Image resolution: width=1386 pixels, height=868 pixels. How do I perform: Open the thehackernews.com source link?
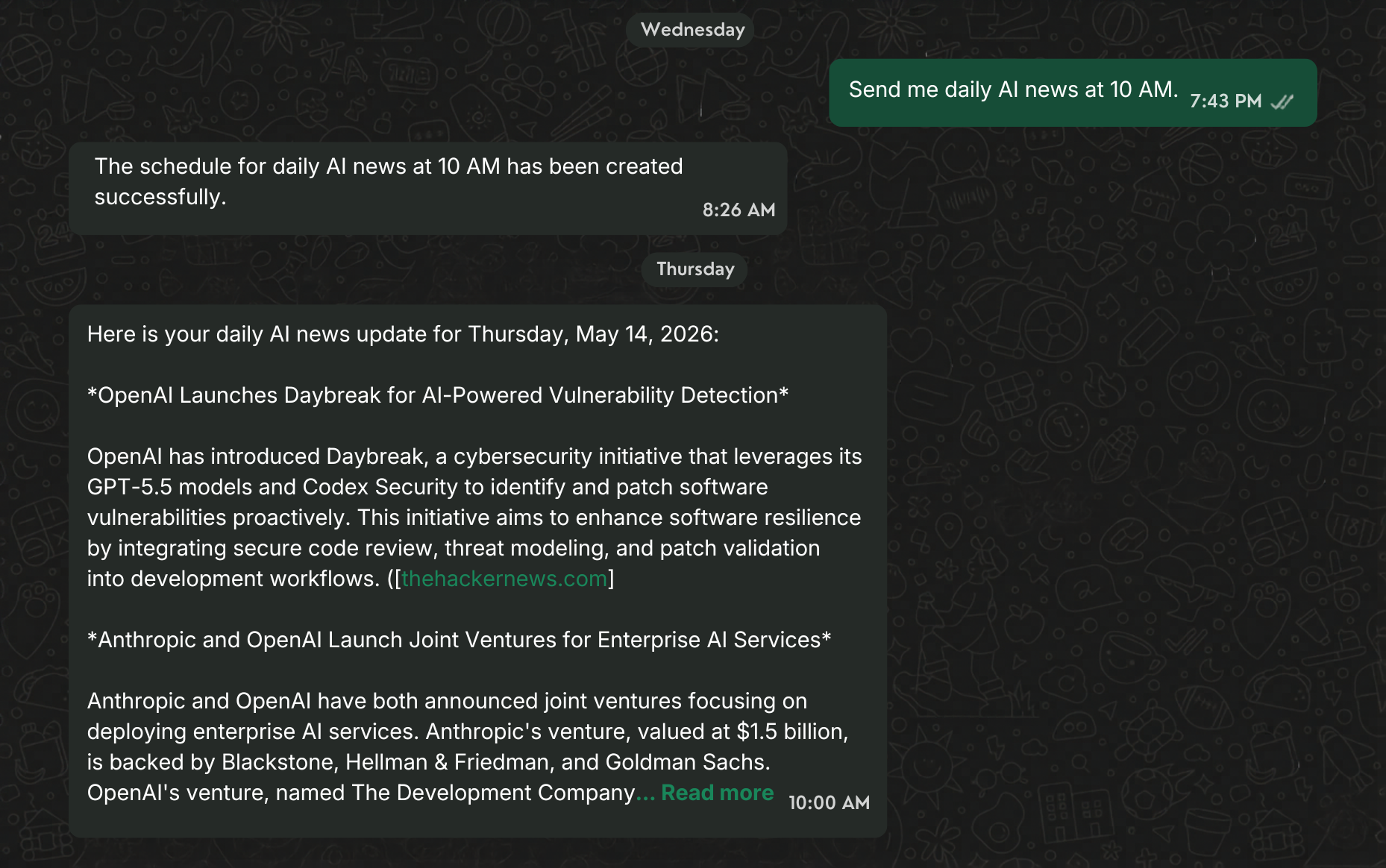(504, 579)
